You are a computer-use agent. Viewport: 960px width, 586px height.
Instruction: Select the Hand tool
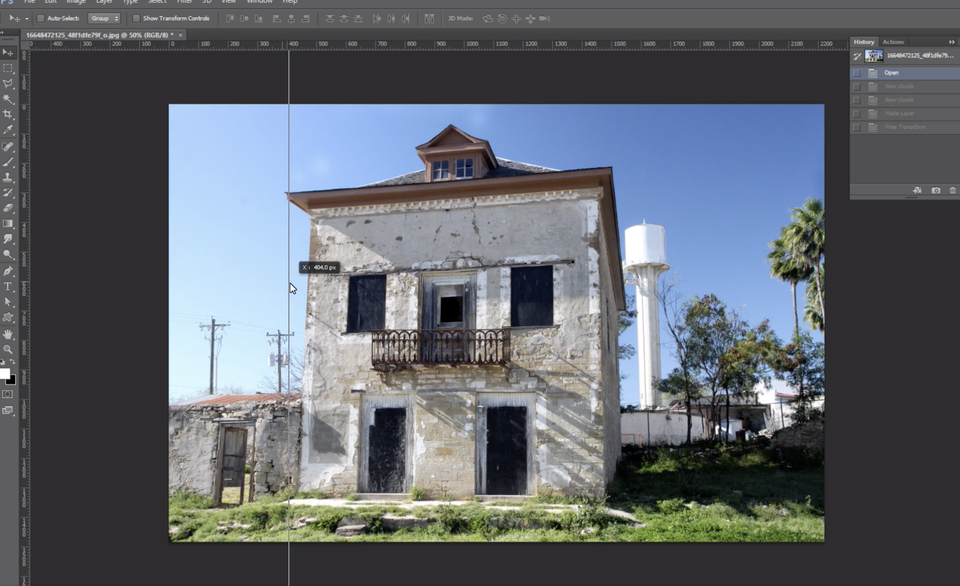[x=8, y=334]
